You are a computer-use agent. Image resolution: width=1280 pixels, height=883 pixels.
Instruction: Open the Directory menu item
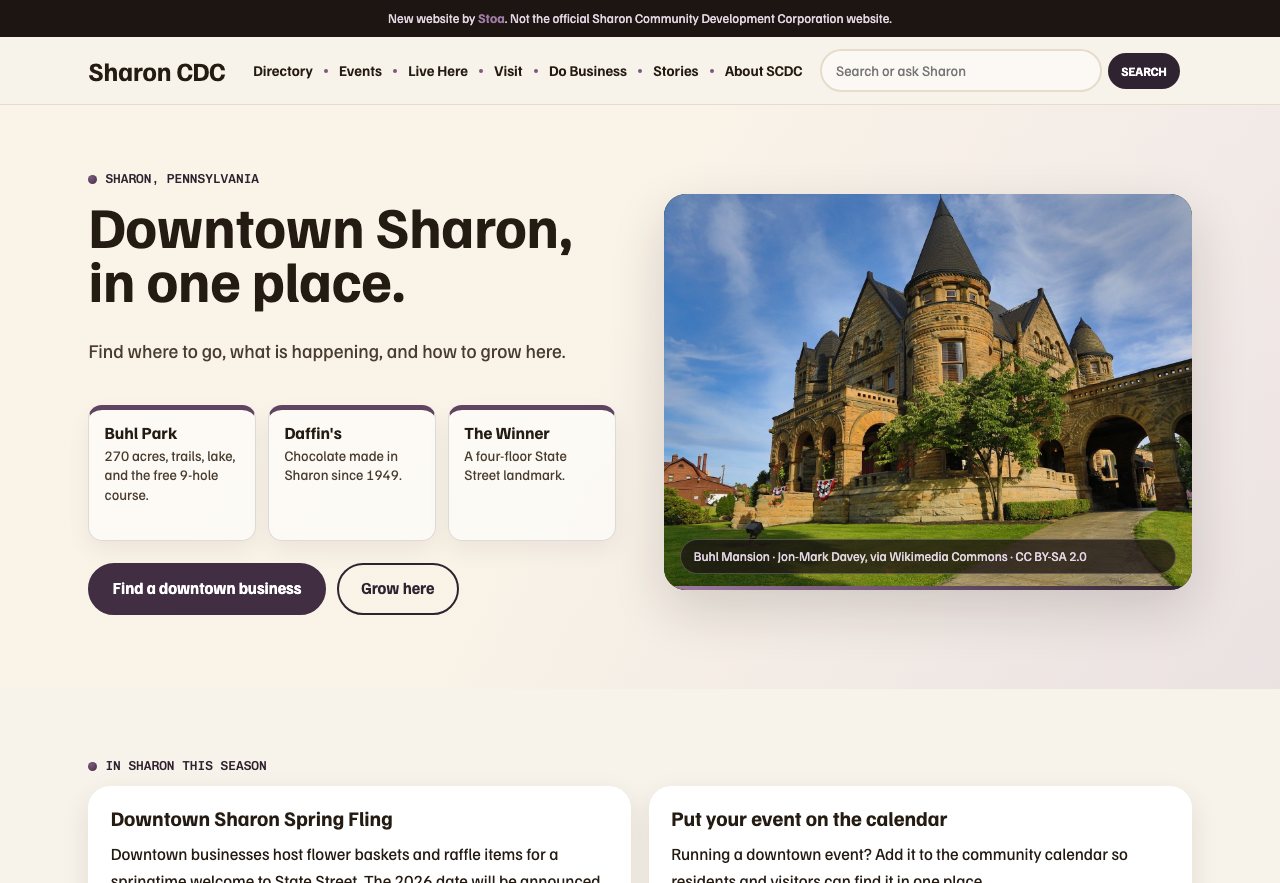283,71
